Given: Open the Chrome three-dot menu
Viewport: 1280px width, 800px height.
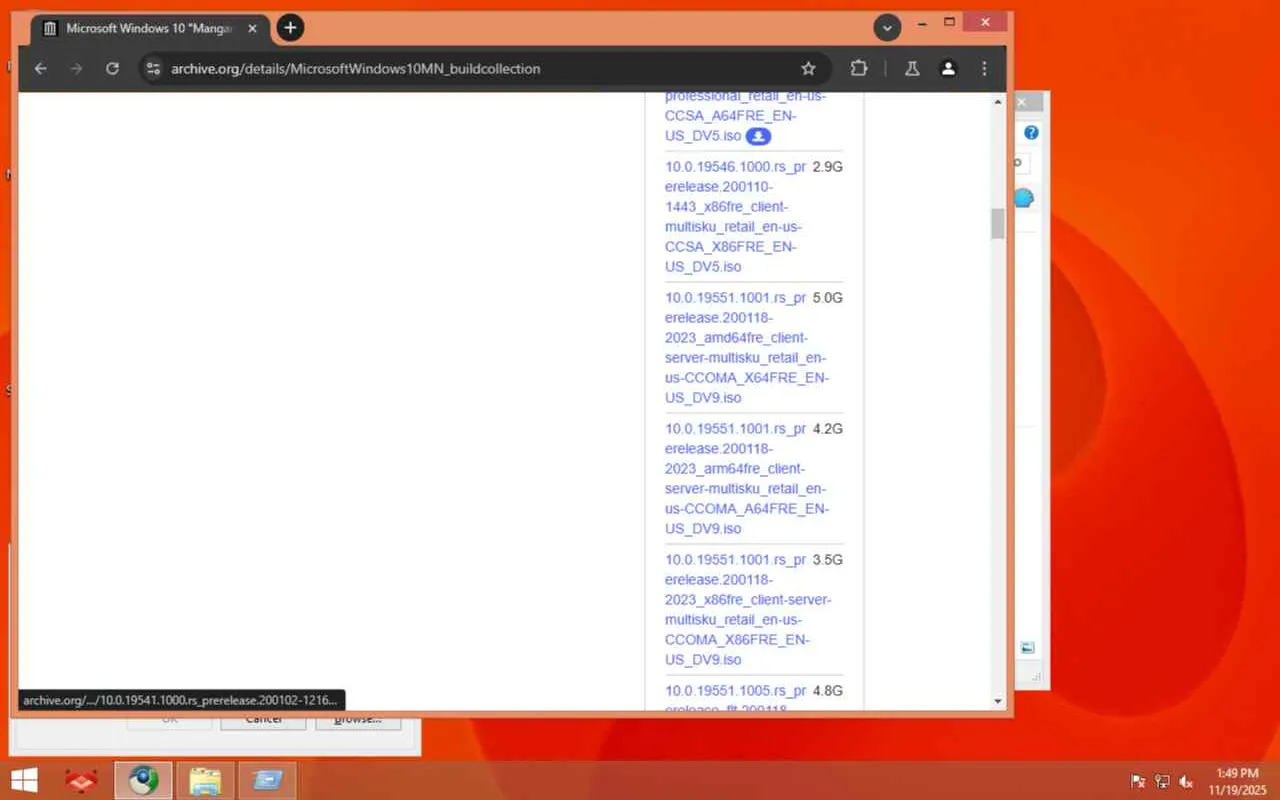Looking at the screenshot, I should 984,68.
